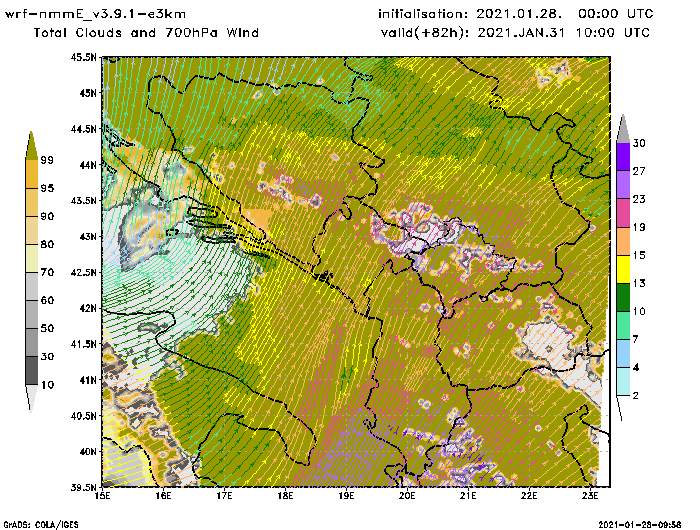Click the 17E longitude axis label
This screenshot has width=700, height=530.
coord(224,496)
